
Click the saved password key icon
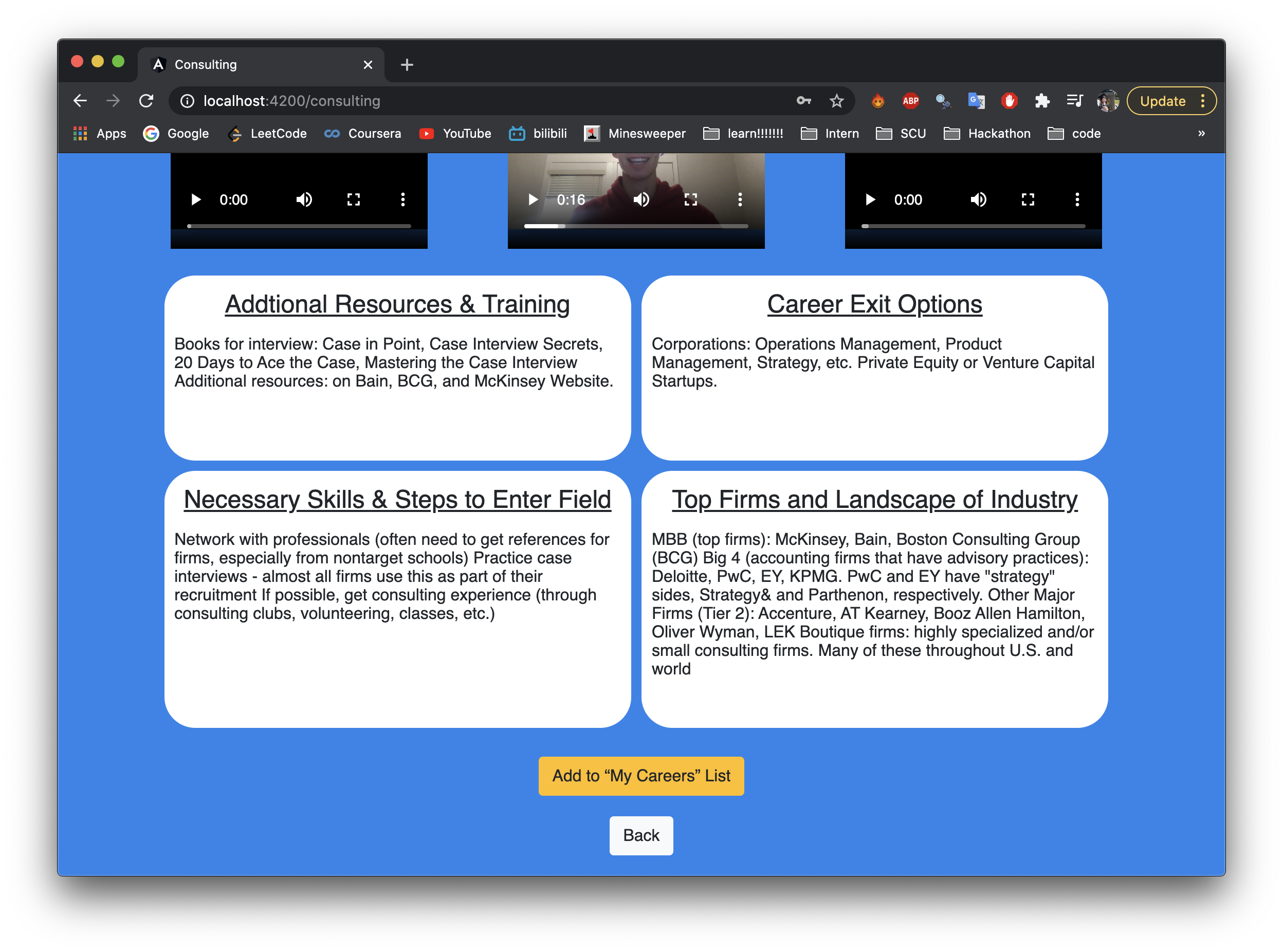(804, 101)
